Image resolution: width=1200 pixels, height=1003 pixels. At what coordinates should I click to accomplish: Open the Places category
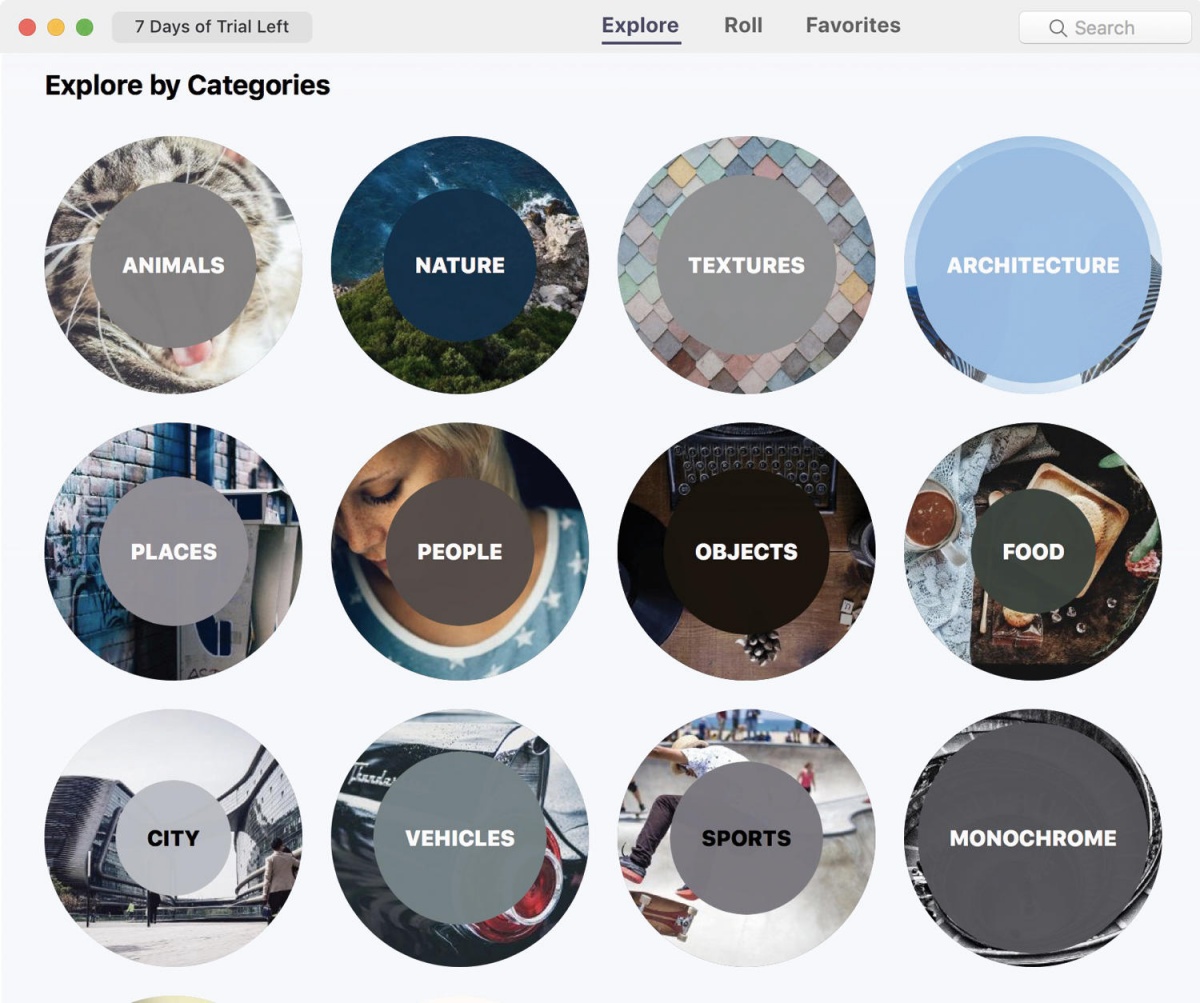pyautogui.click(x=173, y=551)
